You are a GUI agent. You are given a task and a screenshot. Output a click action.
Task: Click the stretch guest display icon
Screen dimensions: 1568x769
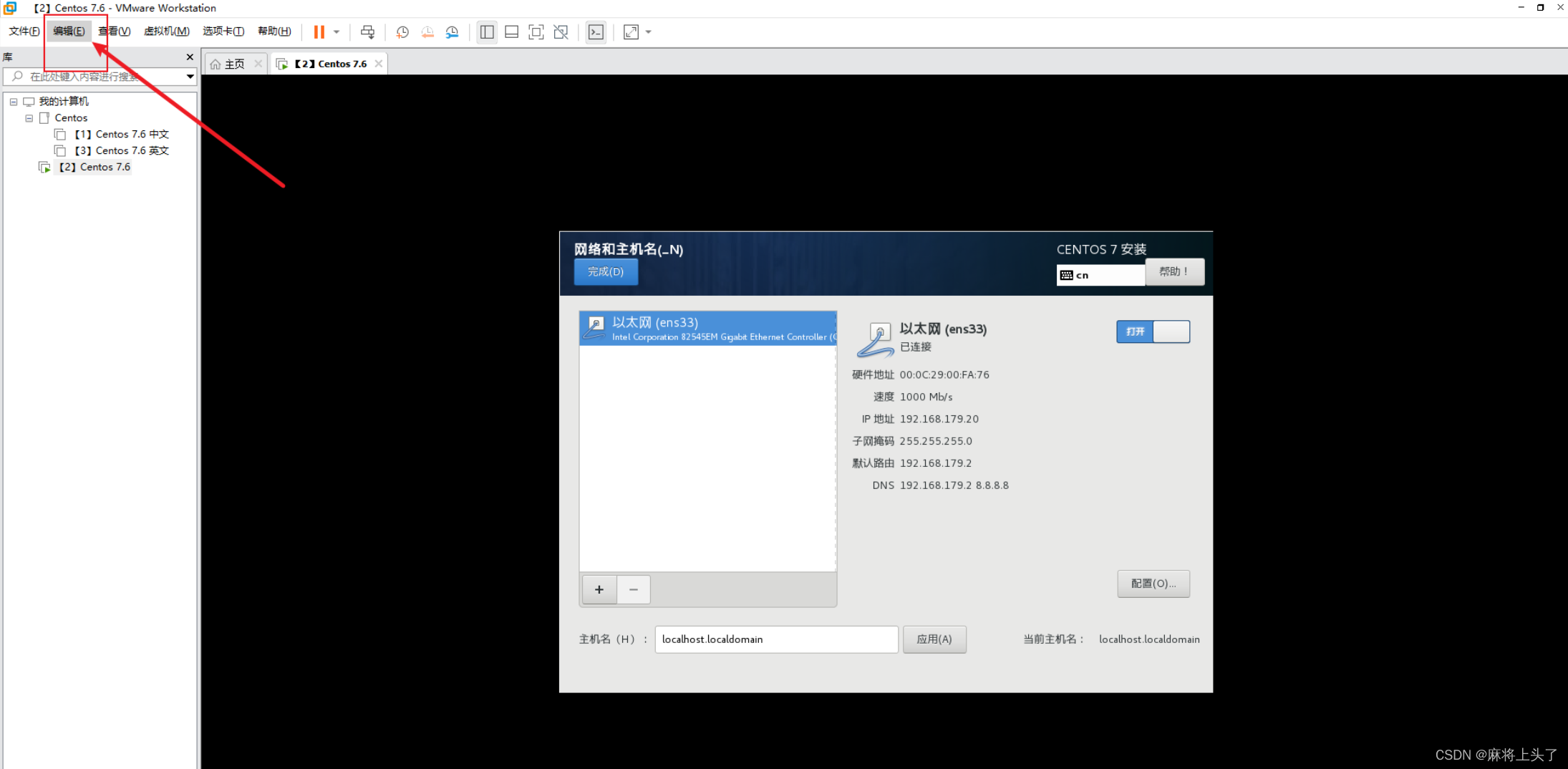(631, 32)
